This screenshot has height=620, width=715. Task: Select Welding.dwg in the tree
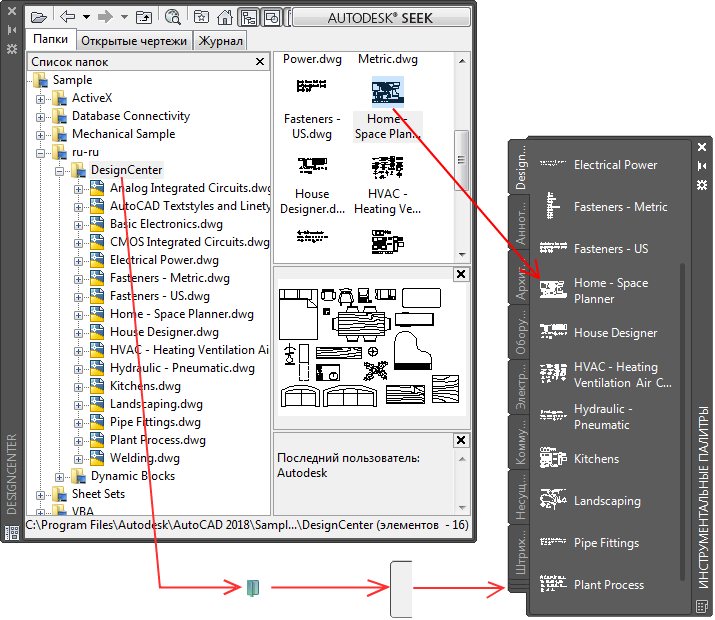coord(145,458)
